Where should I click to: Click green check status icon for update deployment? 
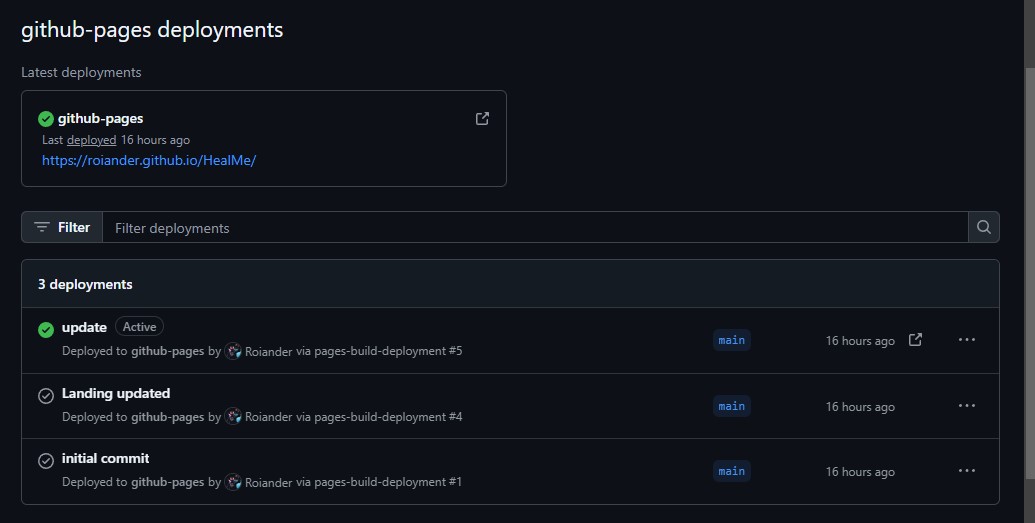(x=46, y=330)
